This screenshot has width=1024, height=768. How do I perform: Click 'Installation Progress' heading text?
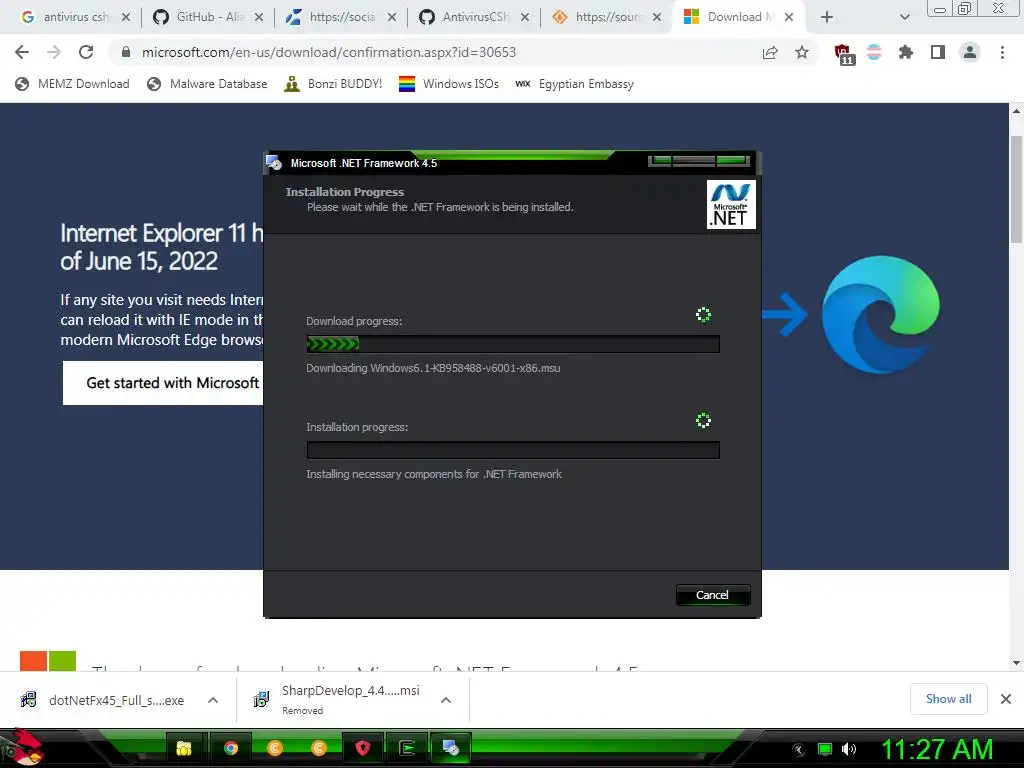[345, 192]
